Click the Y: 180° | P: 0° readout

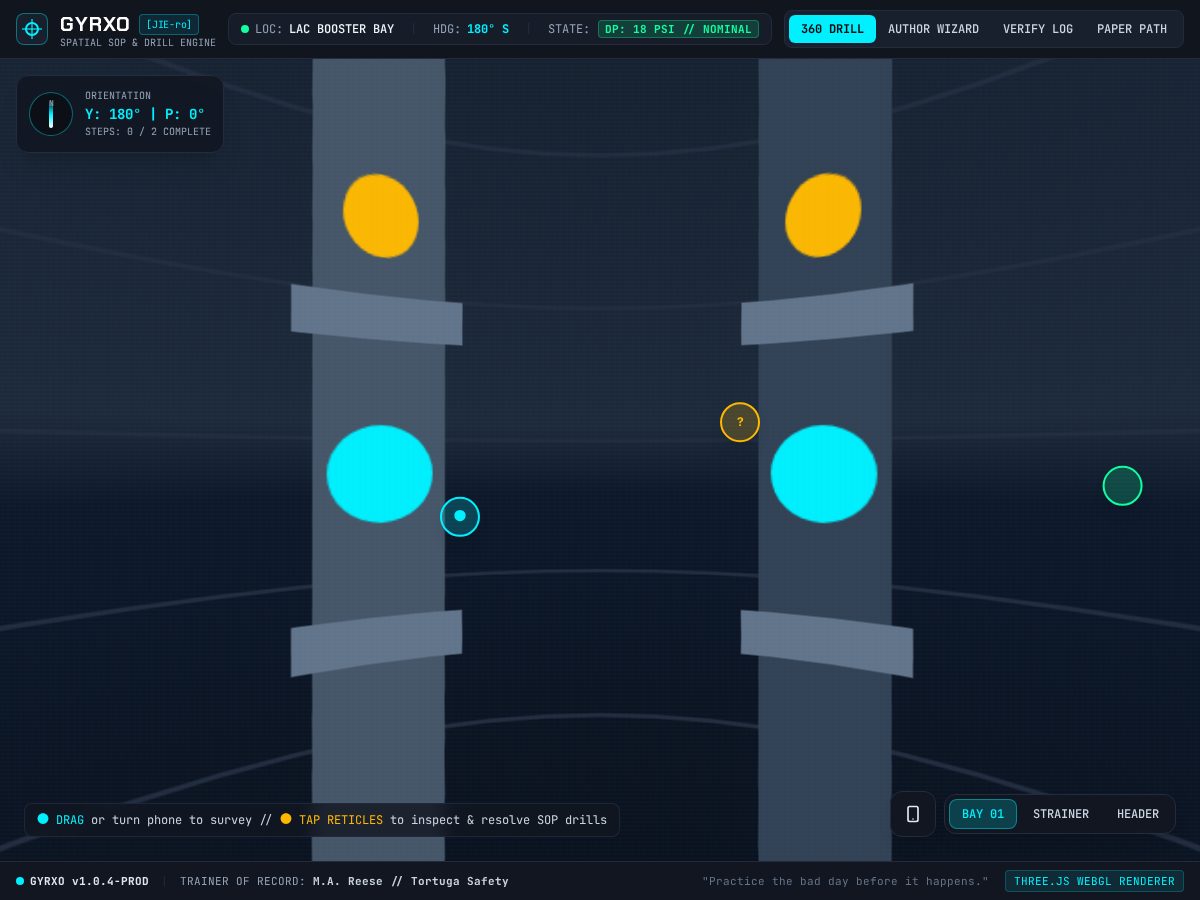145,114
